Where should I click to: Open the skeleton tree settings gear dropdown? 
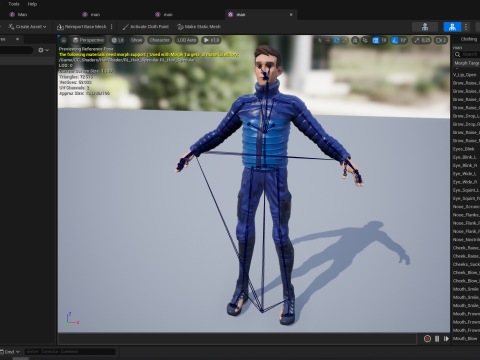[43, 50]
